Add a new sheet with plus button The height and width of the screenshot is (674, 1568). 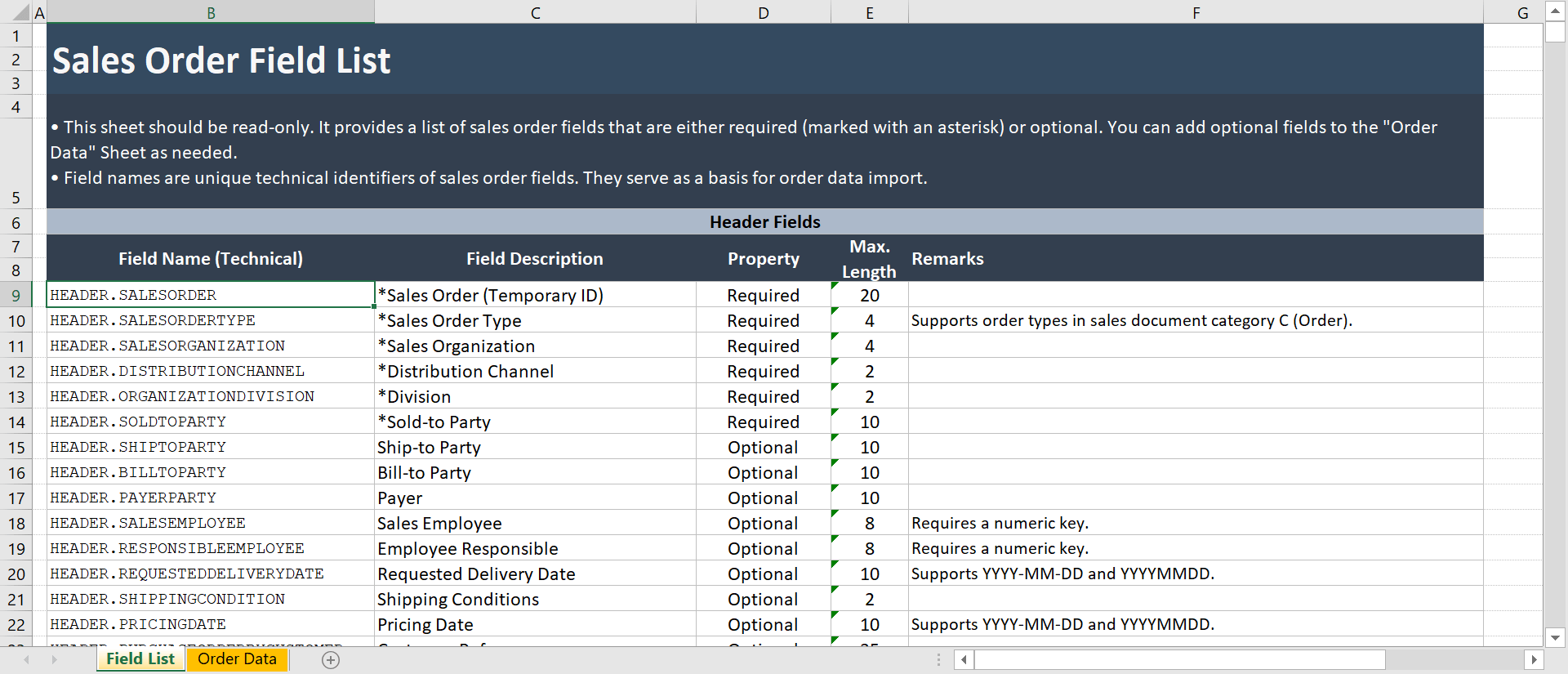[331, 660]
